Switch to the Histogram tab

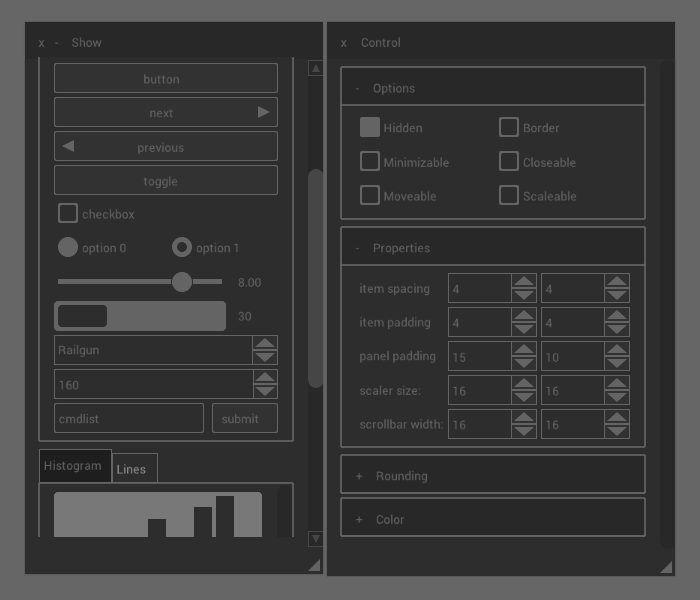pyautogui.click(x=75, y=466)
